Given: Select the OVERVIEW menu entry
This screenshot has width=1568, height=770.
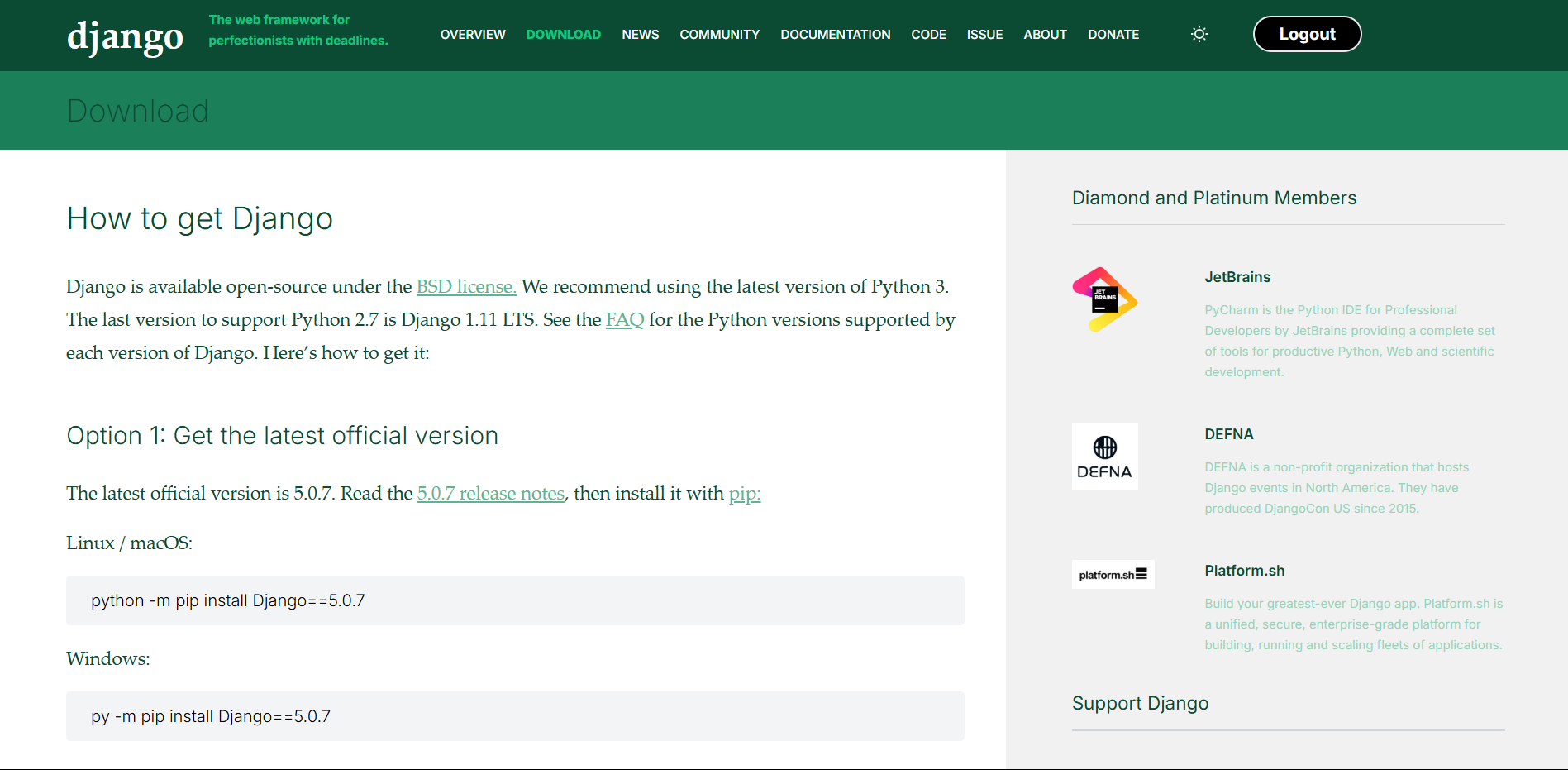Looking at the screenshot, I should point(472,34).
